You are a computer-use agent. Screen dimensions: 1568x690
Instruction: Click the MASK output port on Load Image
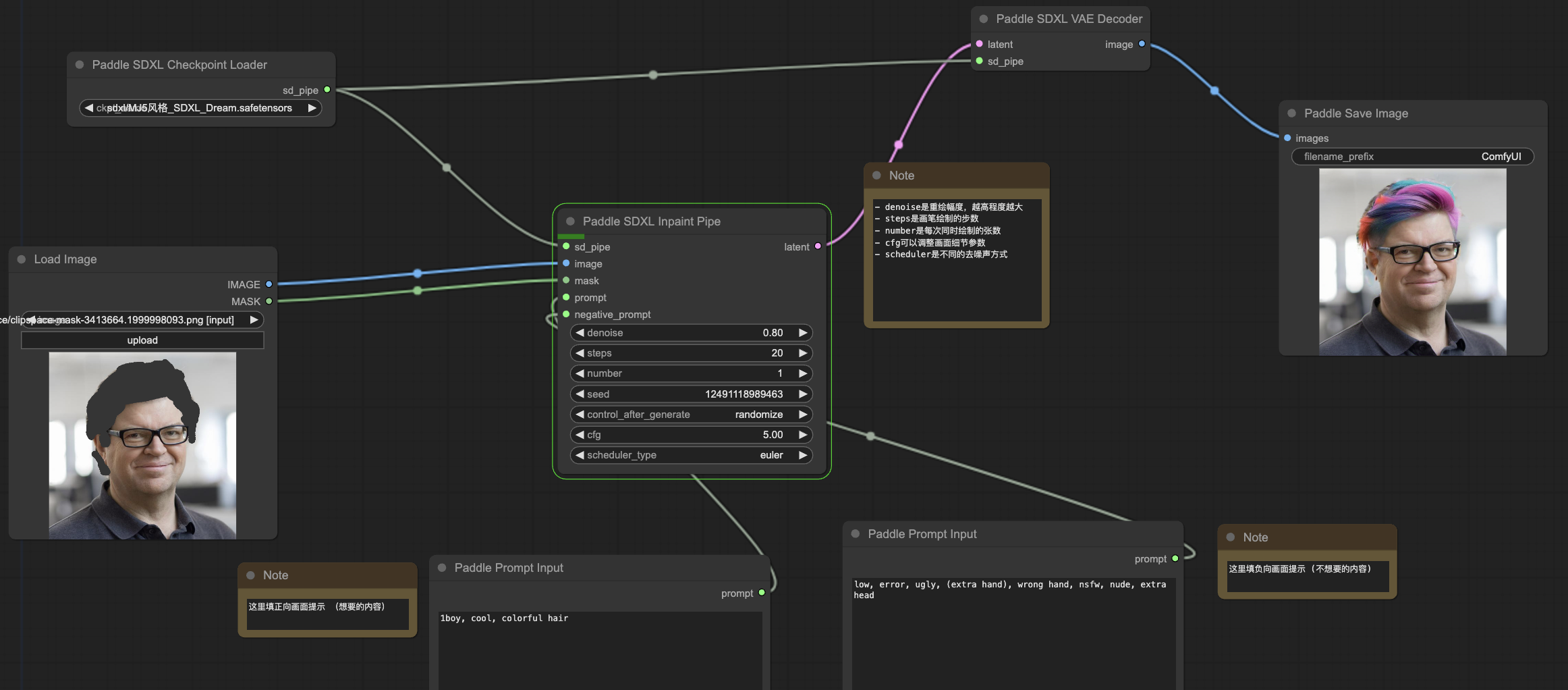pos(269,301)
